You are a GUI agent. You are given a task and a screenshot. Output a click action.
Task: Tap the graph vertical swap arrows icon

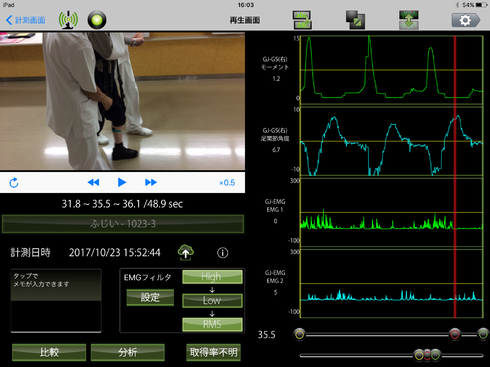coord(409,20)
